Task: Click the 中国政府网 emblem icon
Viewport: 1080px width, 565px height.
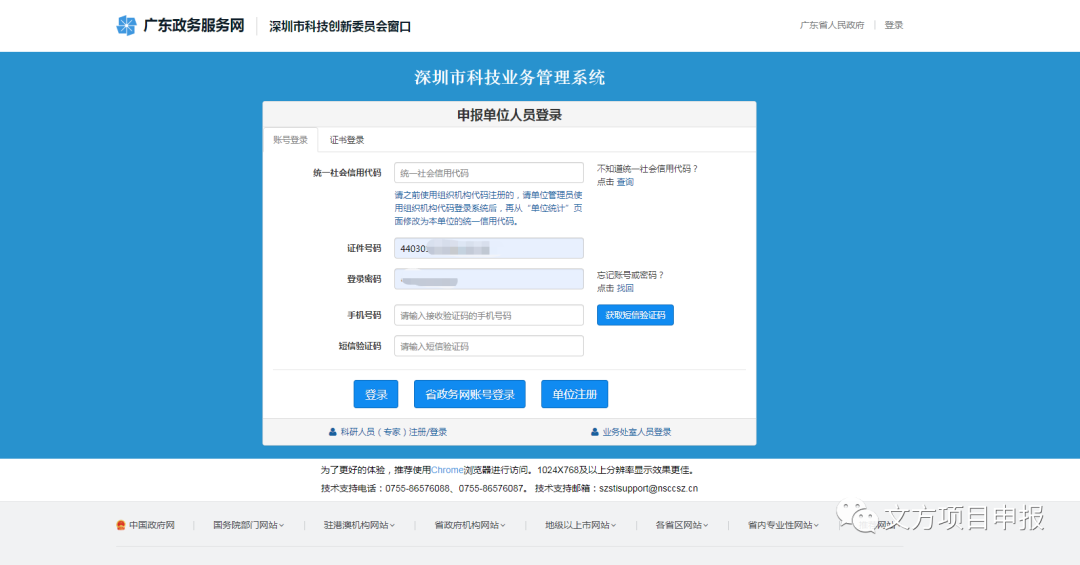Action: point(121,525)
